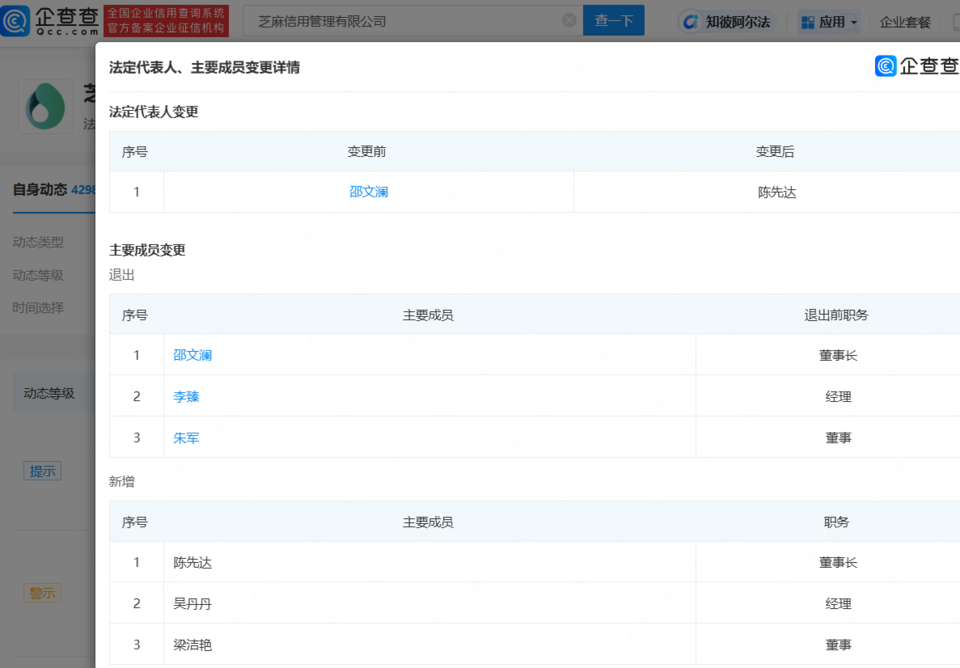Viewport: 960px width, 668px height.
Task: Open the 企业套餐 menu item
Action: click(x=904, y=22)
